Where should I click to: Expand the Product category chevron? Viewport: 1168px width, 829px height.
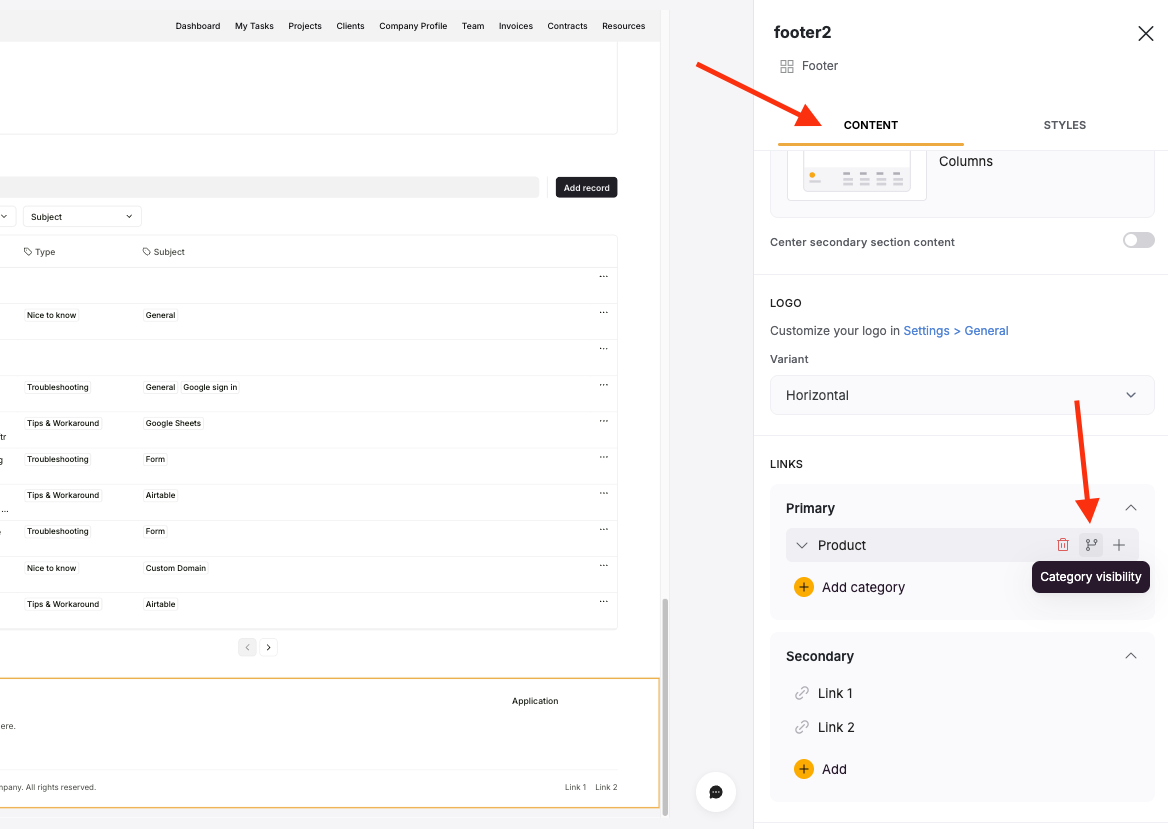802,545
